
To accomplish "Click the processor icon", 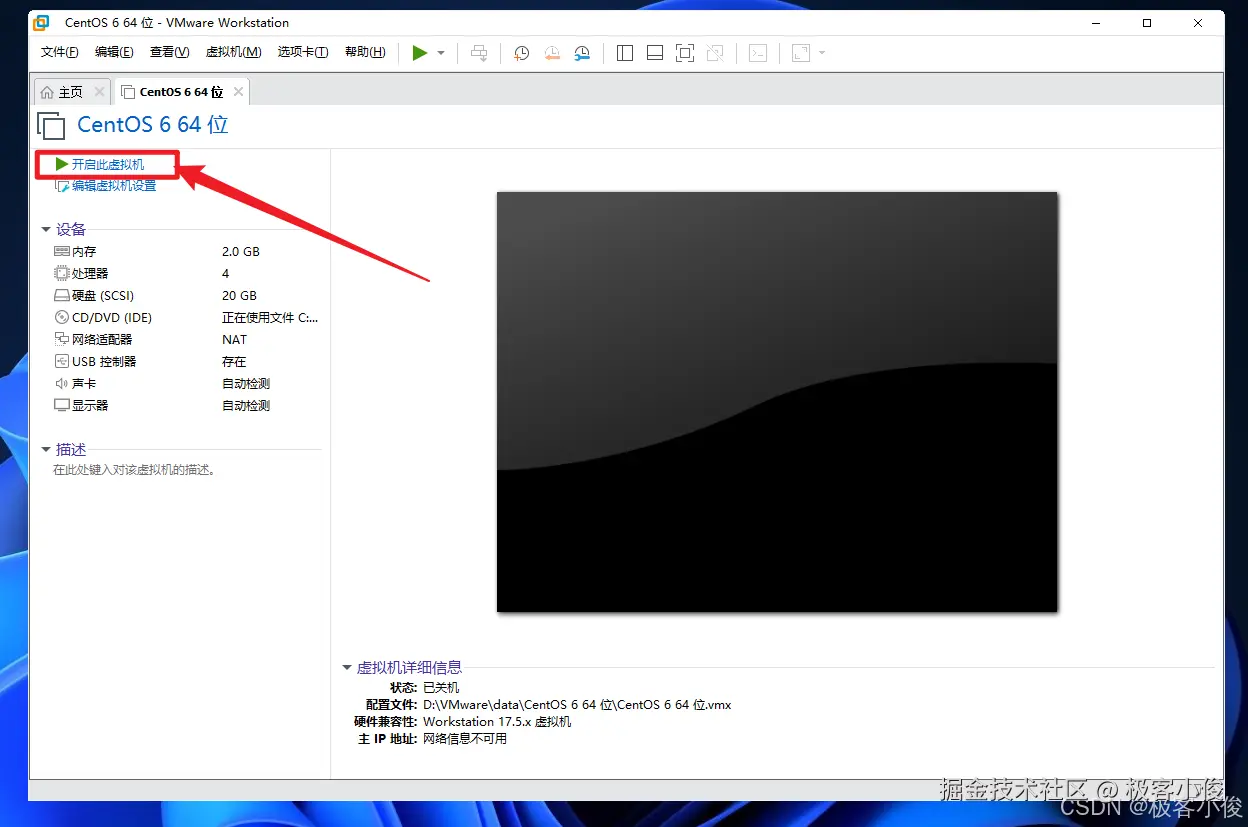I will point(62,274).
